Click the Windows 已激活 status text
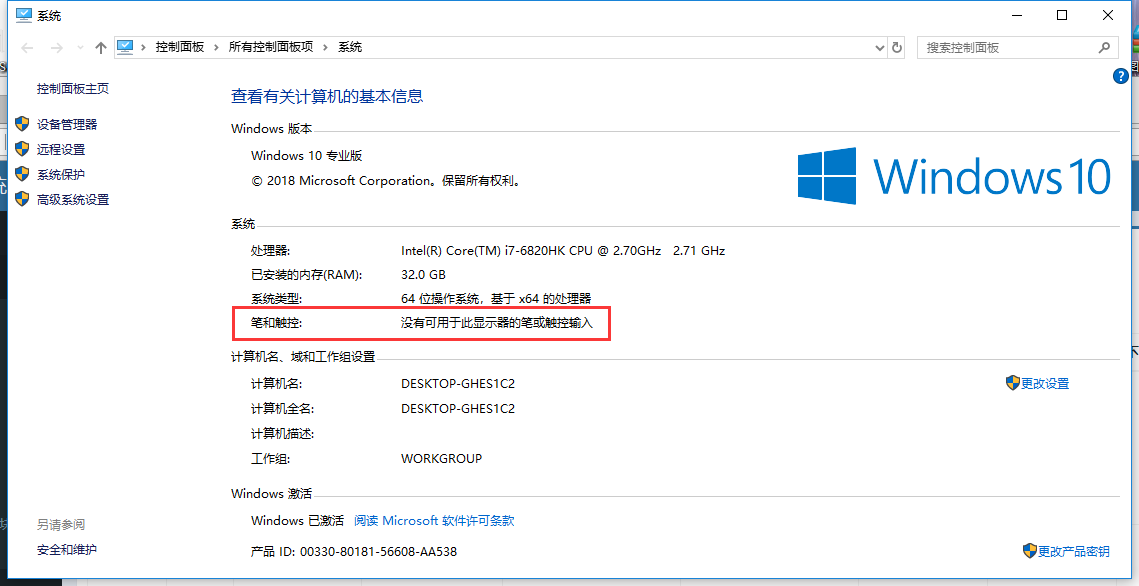 (x=298, y=521)
